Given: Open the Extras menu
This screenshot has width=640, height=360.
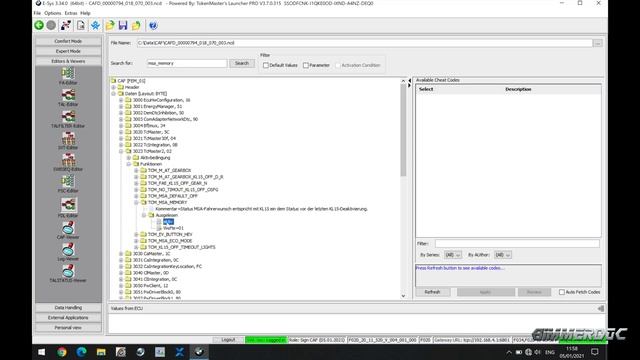Looking at the screenshot, I should 71,13.
